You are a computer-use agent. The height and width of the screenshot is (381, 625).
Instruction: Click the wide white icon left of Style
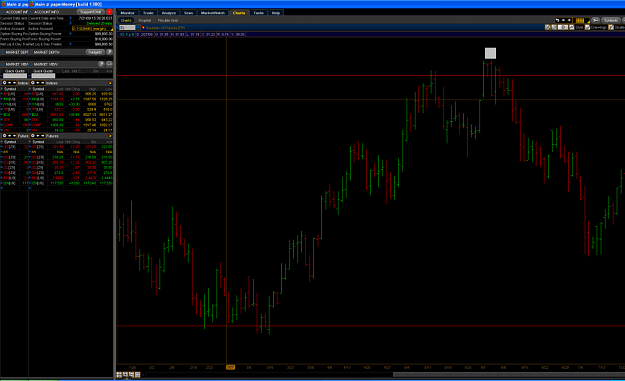(563, 27)
